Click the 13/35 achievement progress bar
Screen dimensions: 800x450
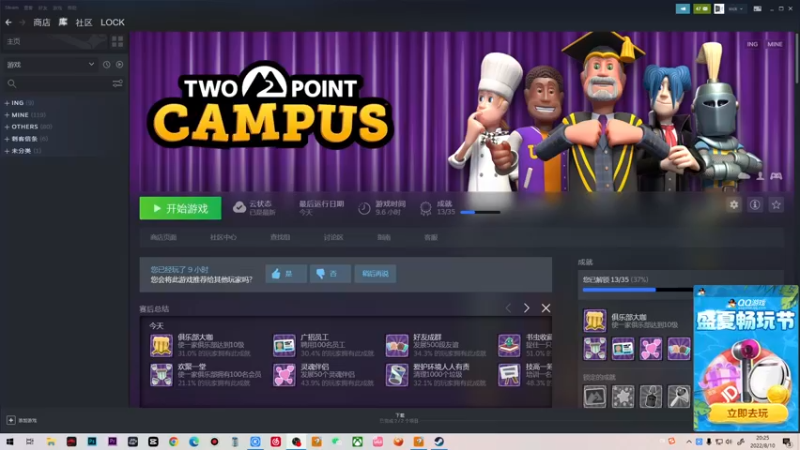pyautogui.click(x=480, y=212)
